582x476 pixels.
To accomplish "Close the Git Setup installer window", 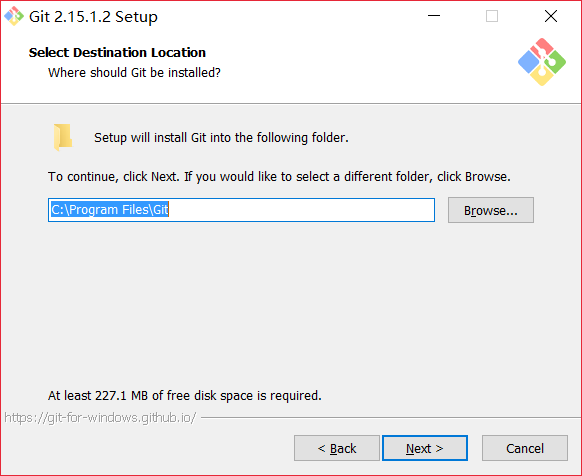I will coord(551,16).
